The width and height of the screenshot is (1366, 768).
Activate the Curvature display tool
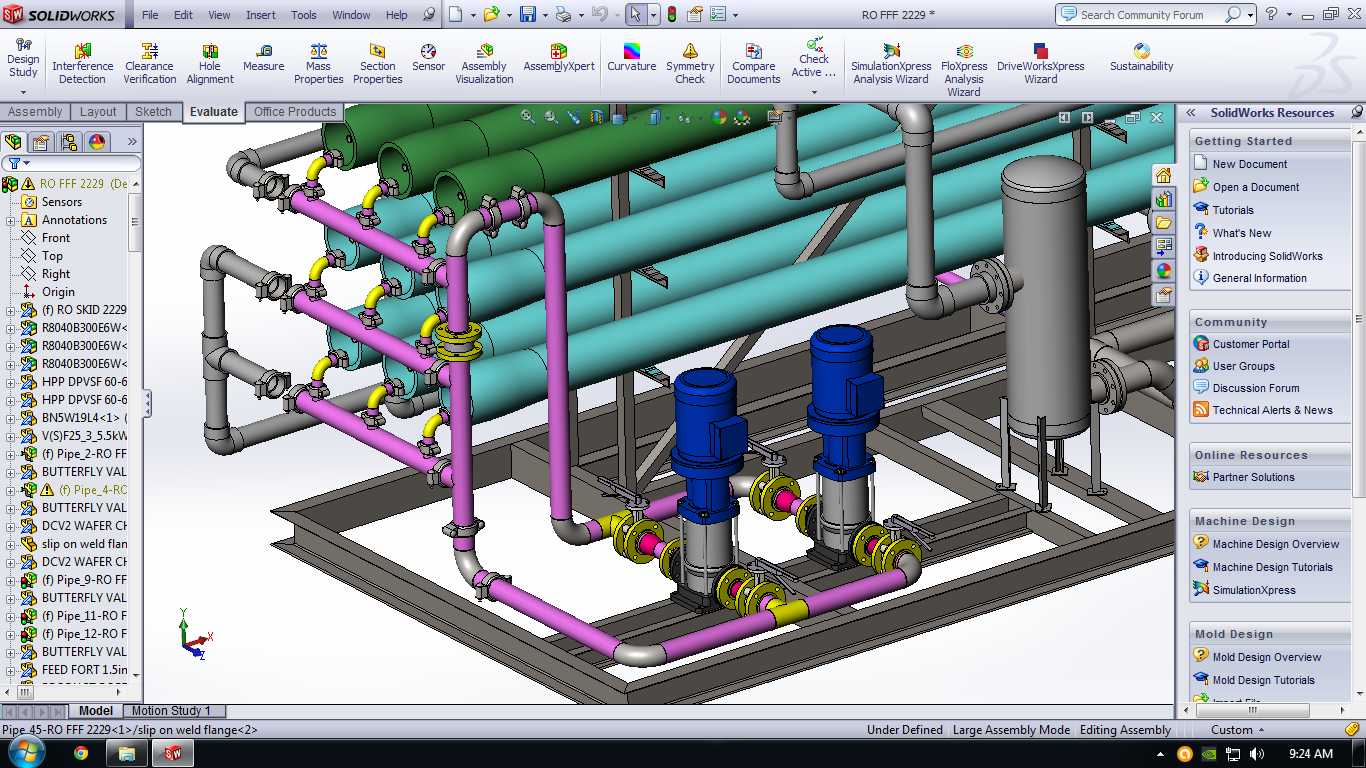[632, 58]
